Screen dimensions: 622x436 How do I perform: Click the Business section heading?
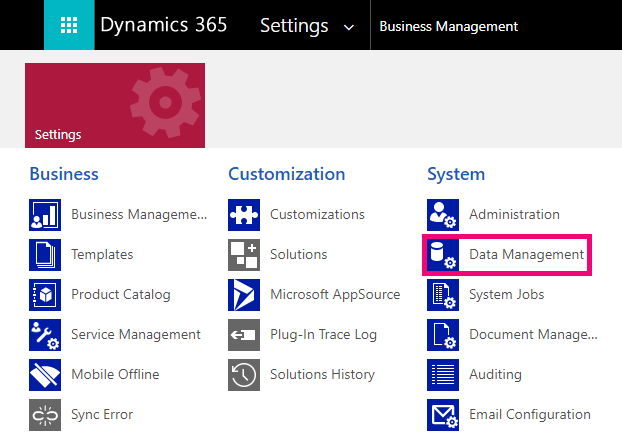point(64,174)
